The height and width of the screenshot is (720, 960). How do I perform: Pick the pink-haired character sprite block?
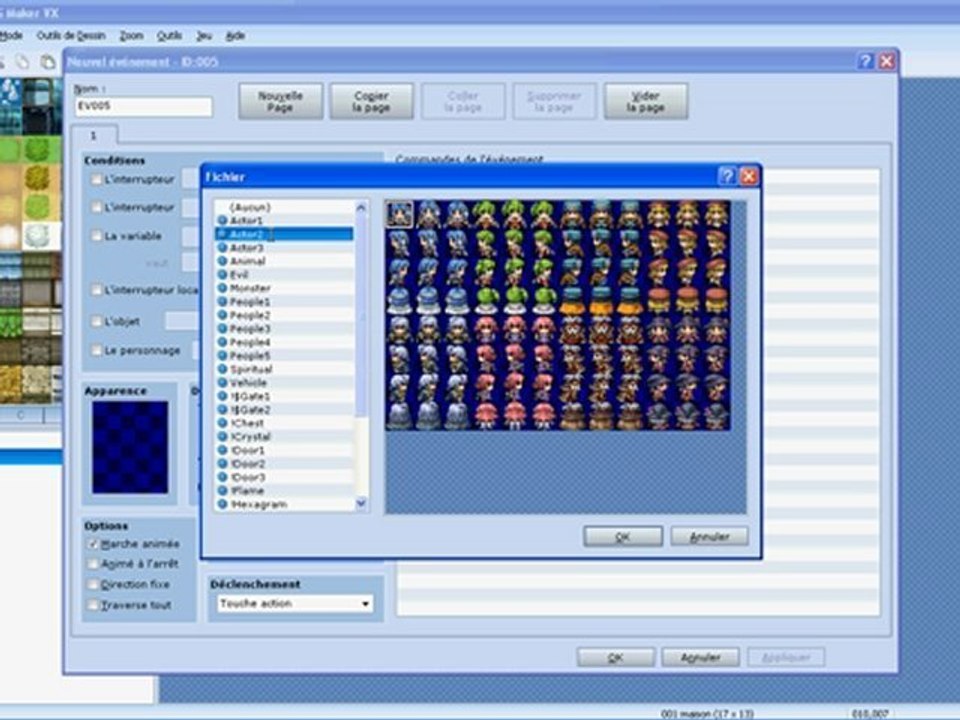tap(515, 373)
